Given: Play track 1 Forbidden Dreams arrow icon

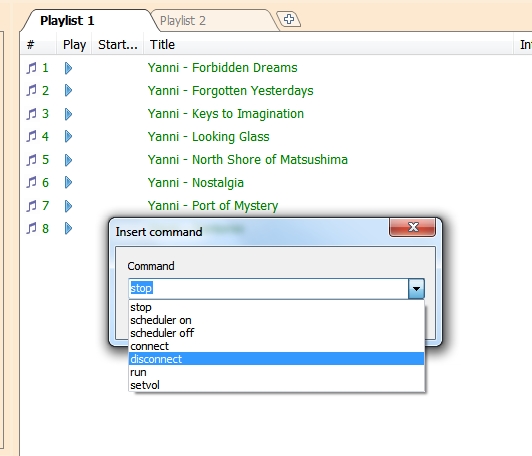Looking at the screenshot, I should point(68,68).
